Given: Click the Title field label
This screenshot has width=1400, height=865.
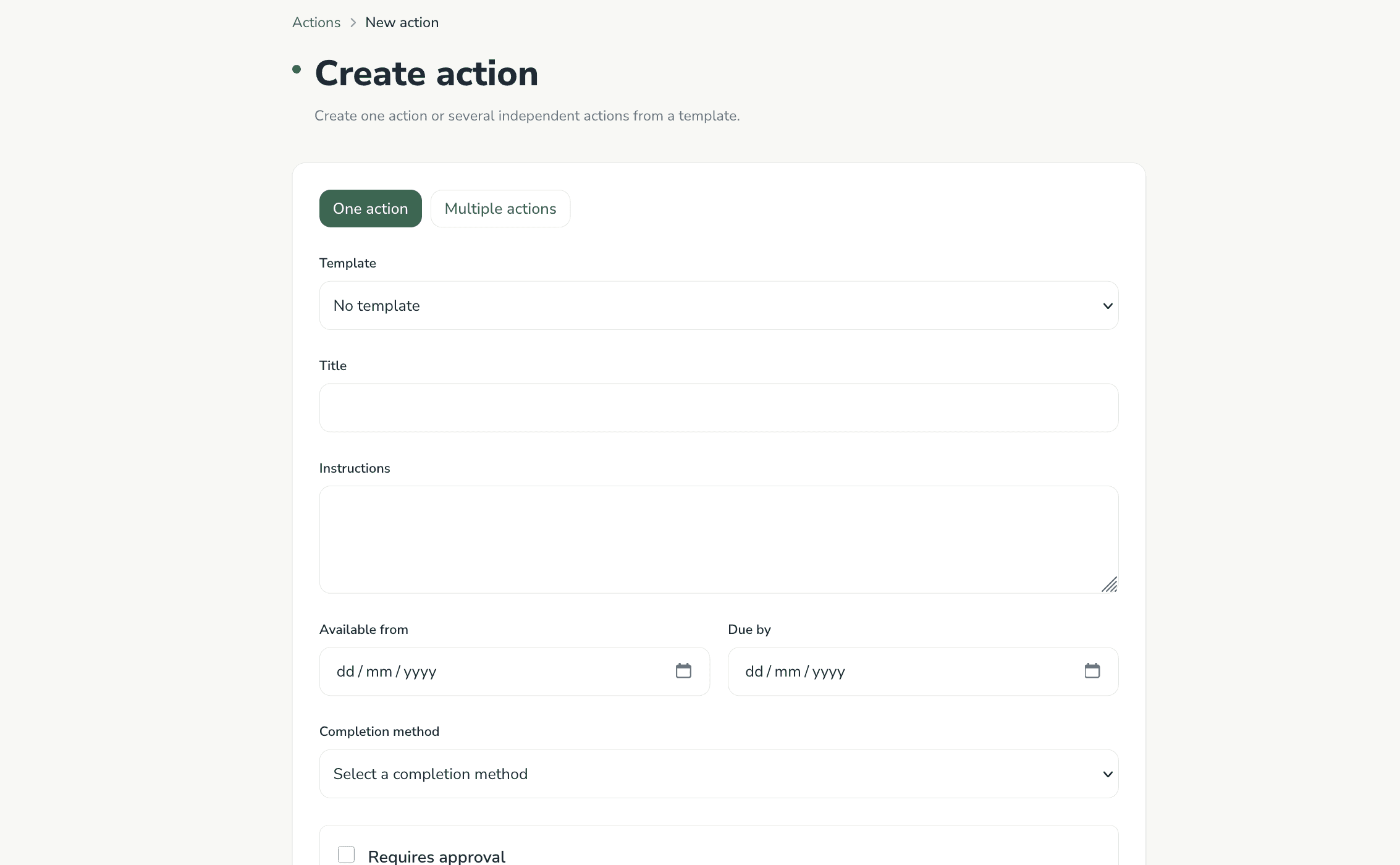Looking at the screenshot, I should [333, 366].
